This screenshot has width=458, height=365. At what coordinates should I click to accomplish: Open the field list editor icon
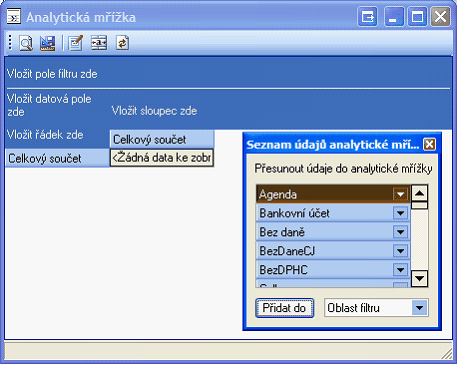pyautogui.click(x=76, y=43)
